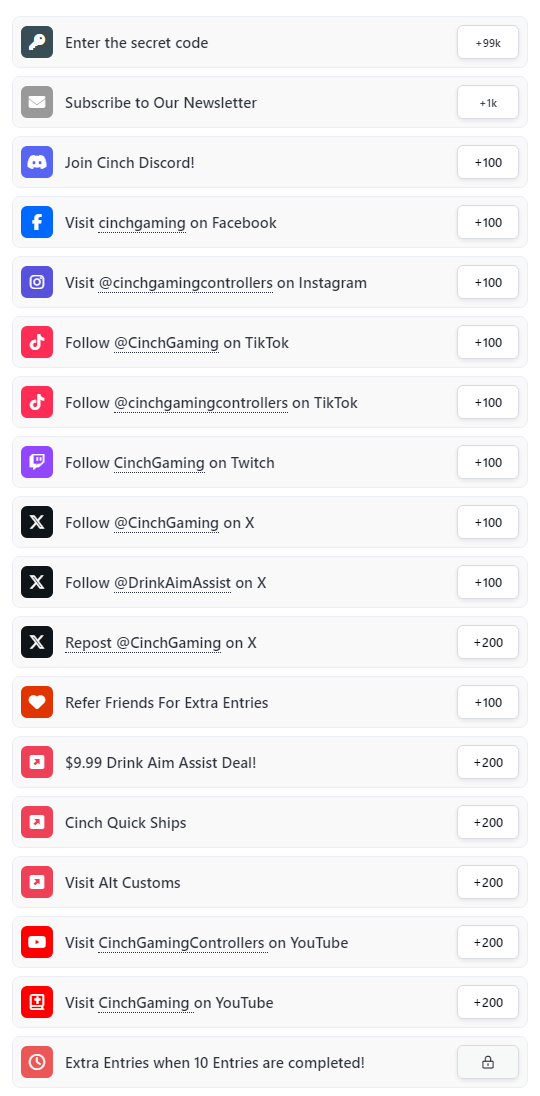Click the +1k newsletter entry button
Screen dimensions: 540x1096
click(488, 102)
